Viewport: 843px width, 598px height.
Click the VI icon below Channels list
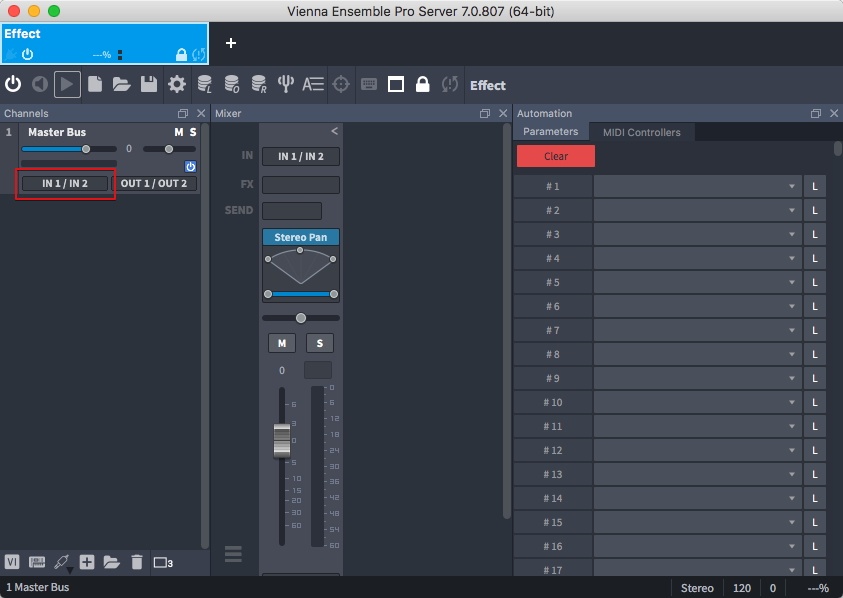click(x=12, y=563)
